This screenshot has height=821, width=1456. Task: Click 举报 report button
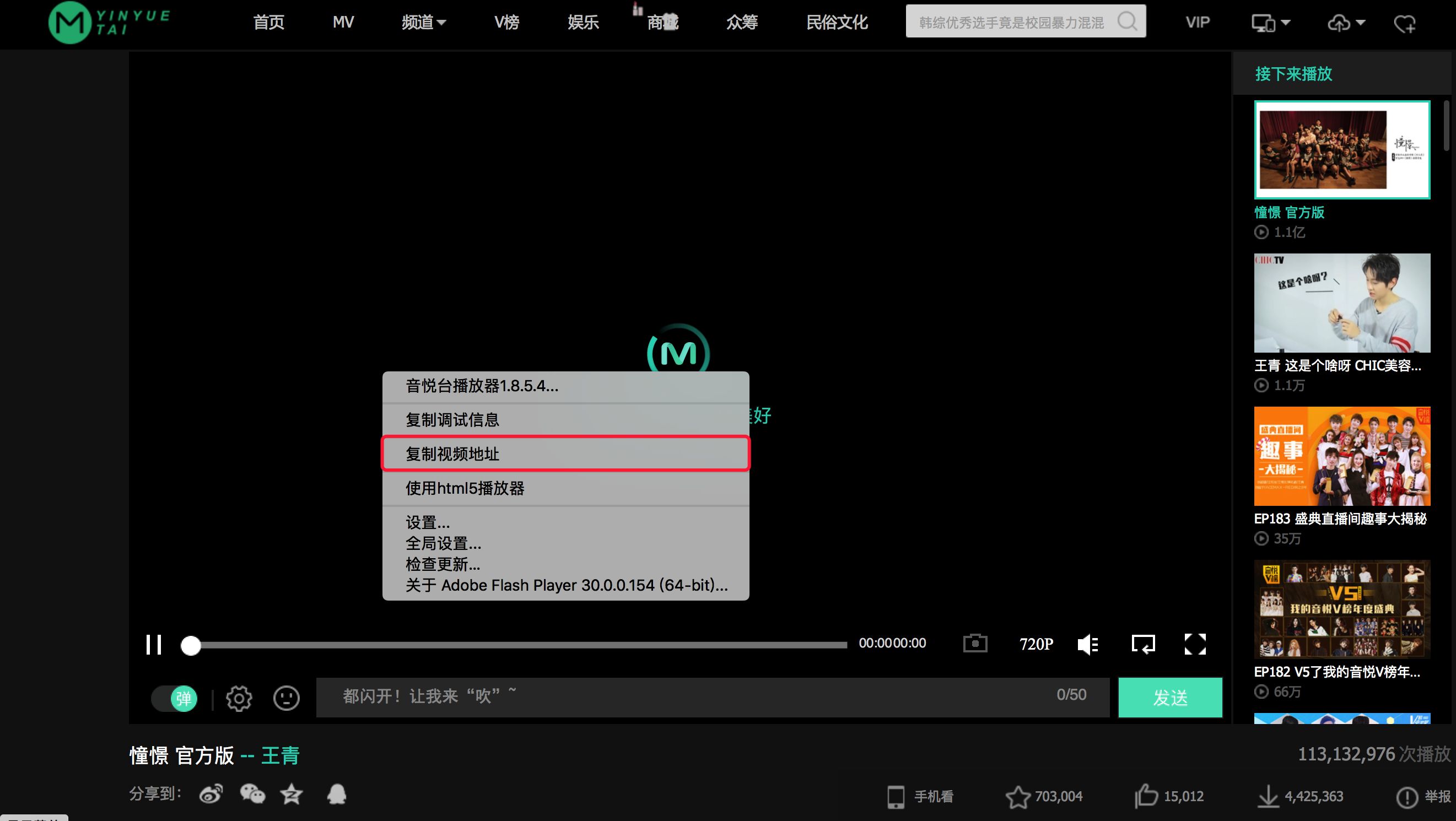(1423, 797)
